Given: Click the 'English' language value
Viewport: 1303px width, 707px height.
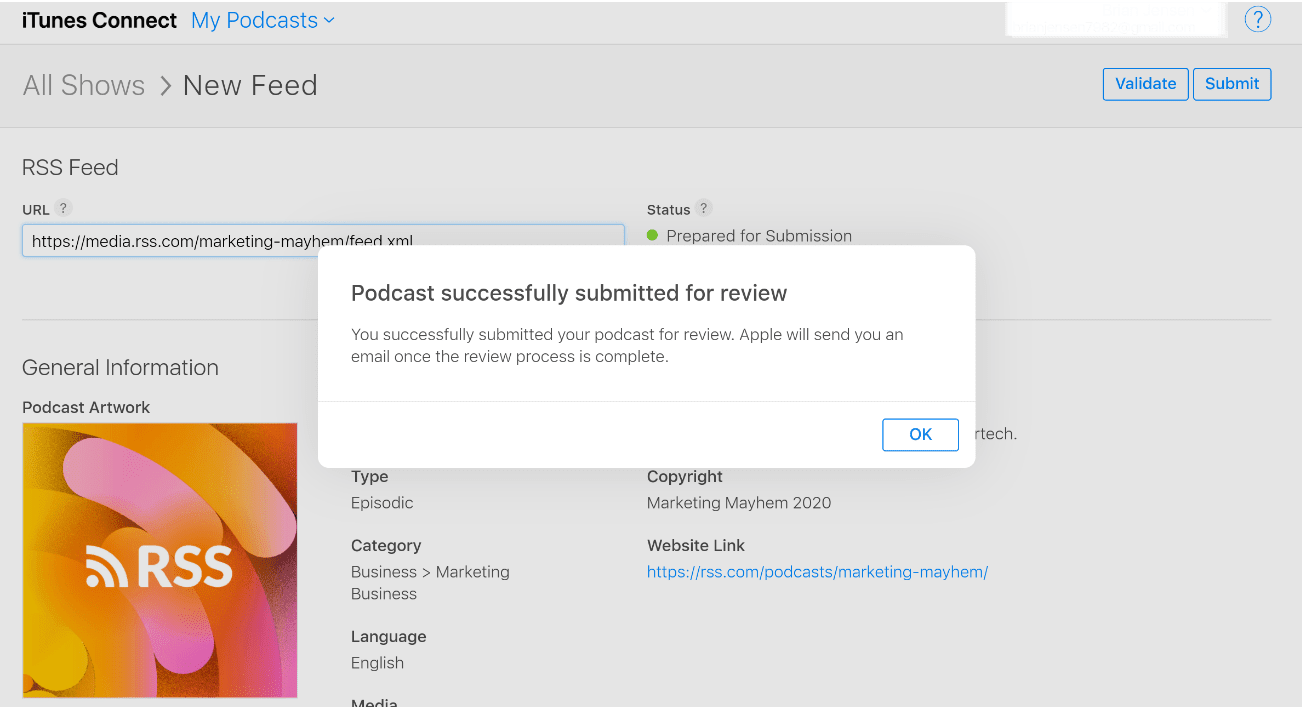Looking at the screenshot, I should 377,663.
